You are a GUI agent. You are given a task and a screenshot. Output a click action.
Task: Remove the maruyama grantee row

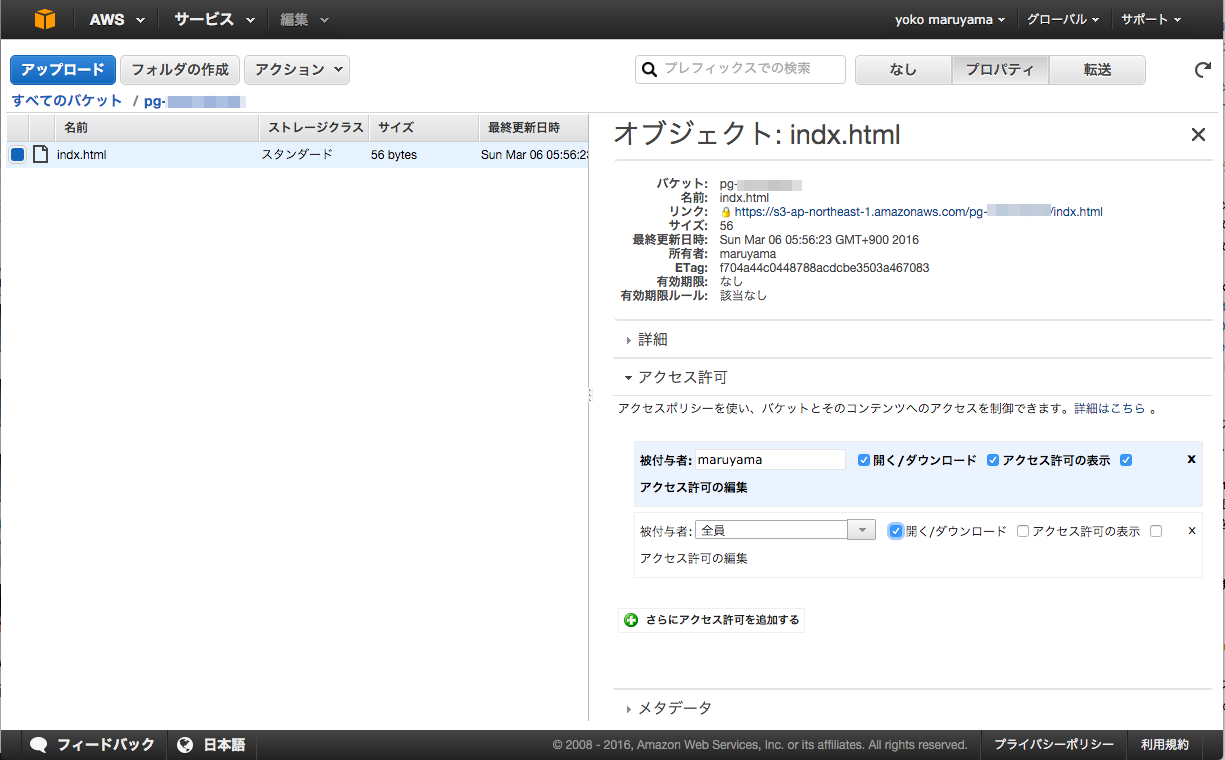point(1191,459)
